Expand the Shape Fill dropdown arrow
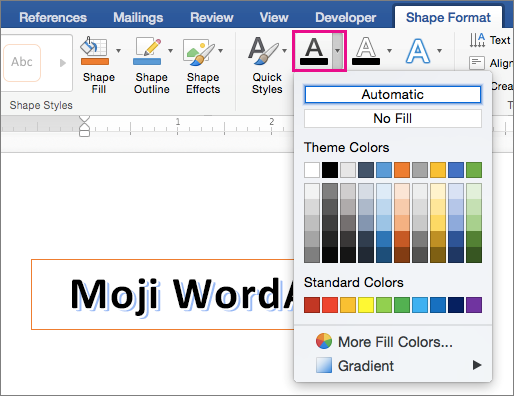The image size is (514, 396). click(x=118, y=51)
